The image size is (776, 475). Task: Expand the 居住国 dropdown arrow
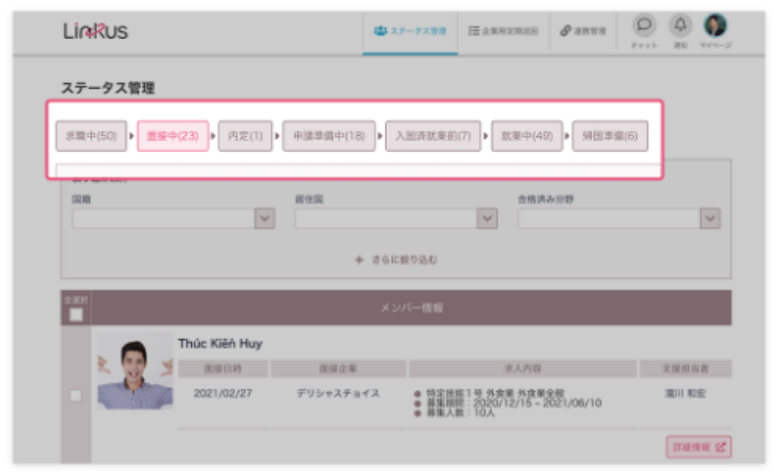(x=487, y=218)
